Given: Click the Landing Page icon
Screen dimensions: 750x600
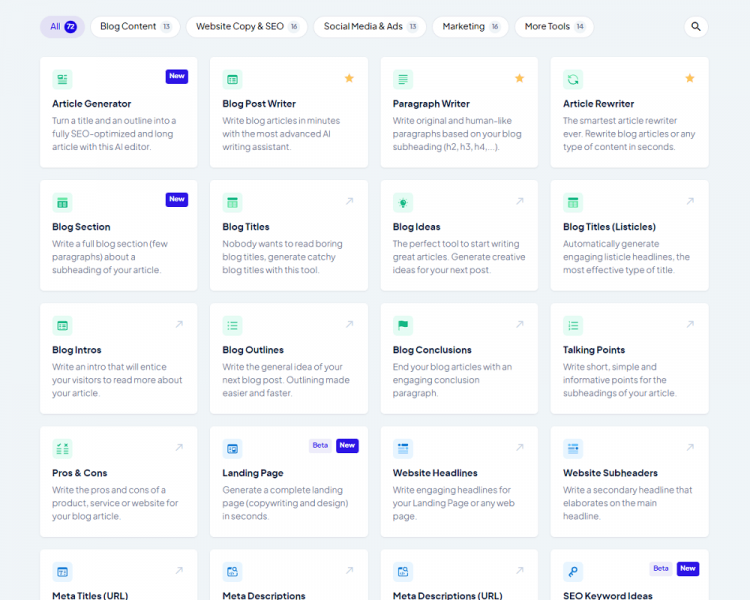Looking at the screenshot, I should (x=232, y=449).
